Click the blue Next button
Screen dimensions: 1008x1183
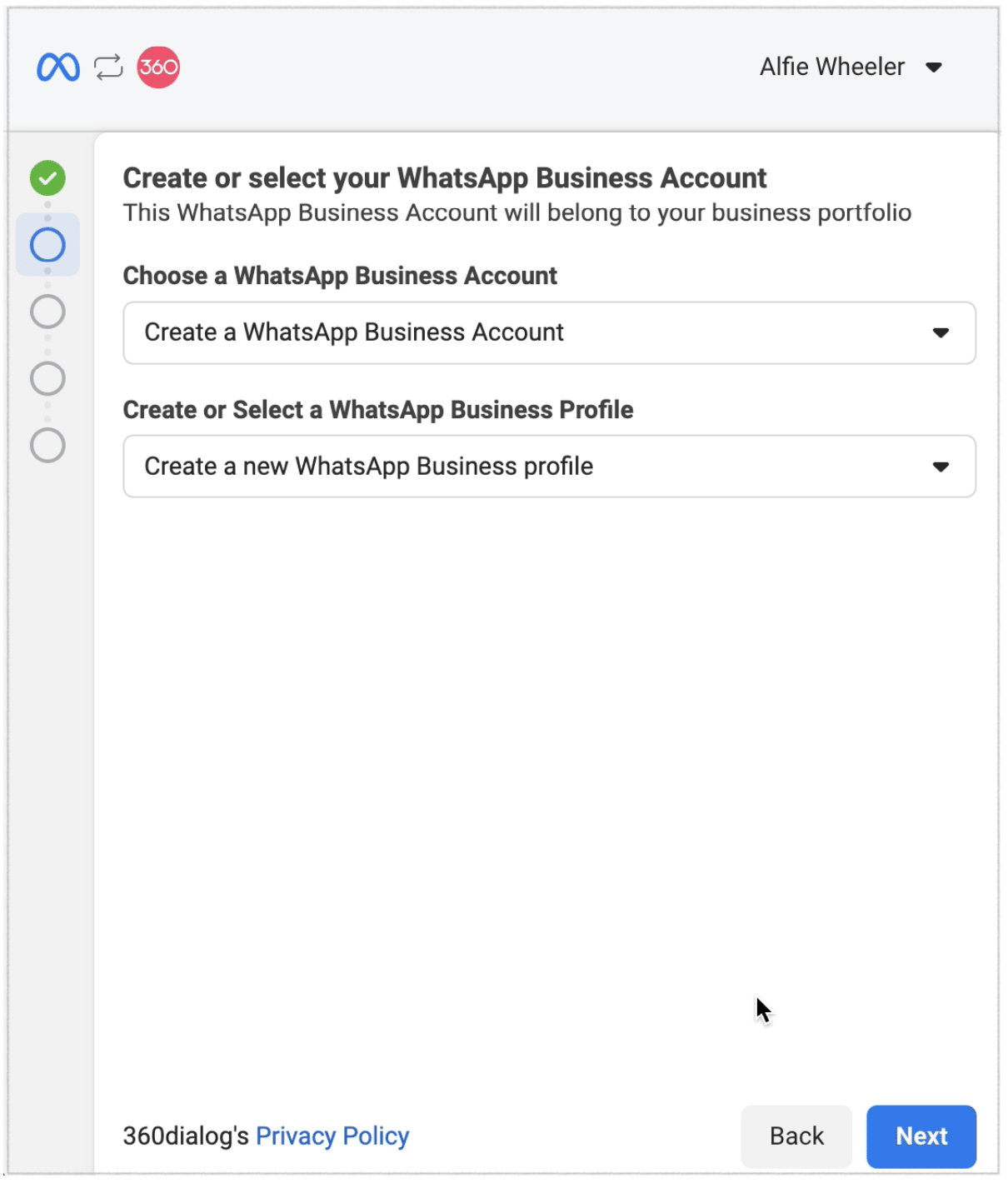coord(921,1136)
